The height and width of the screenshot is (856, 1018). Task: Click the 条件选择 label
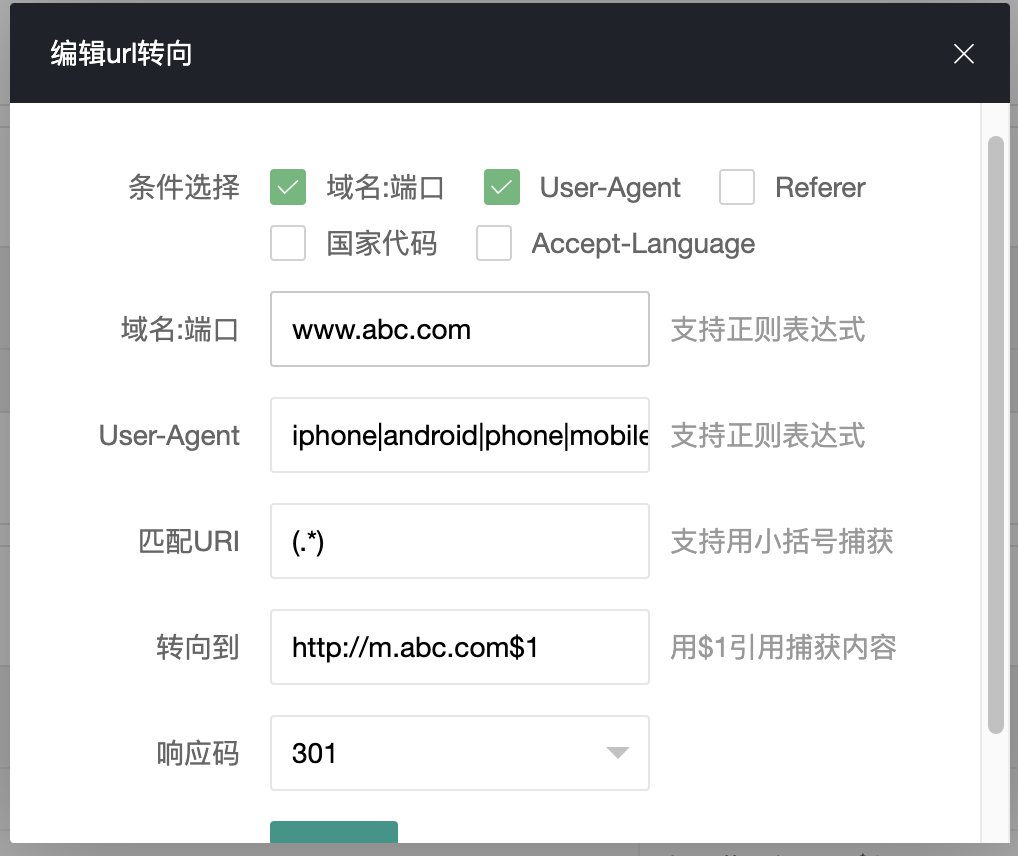point(183,187)
